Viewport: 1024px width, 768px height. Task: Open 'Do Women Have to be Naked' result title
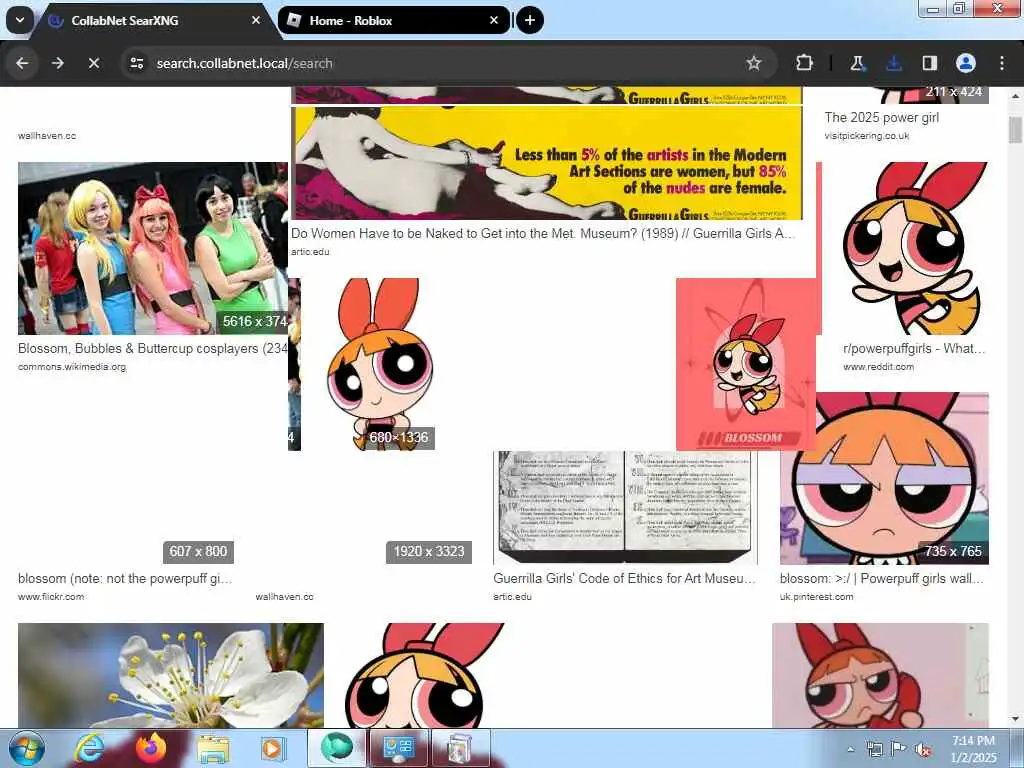(x=543, y=233)
